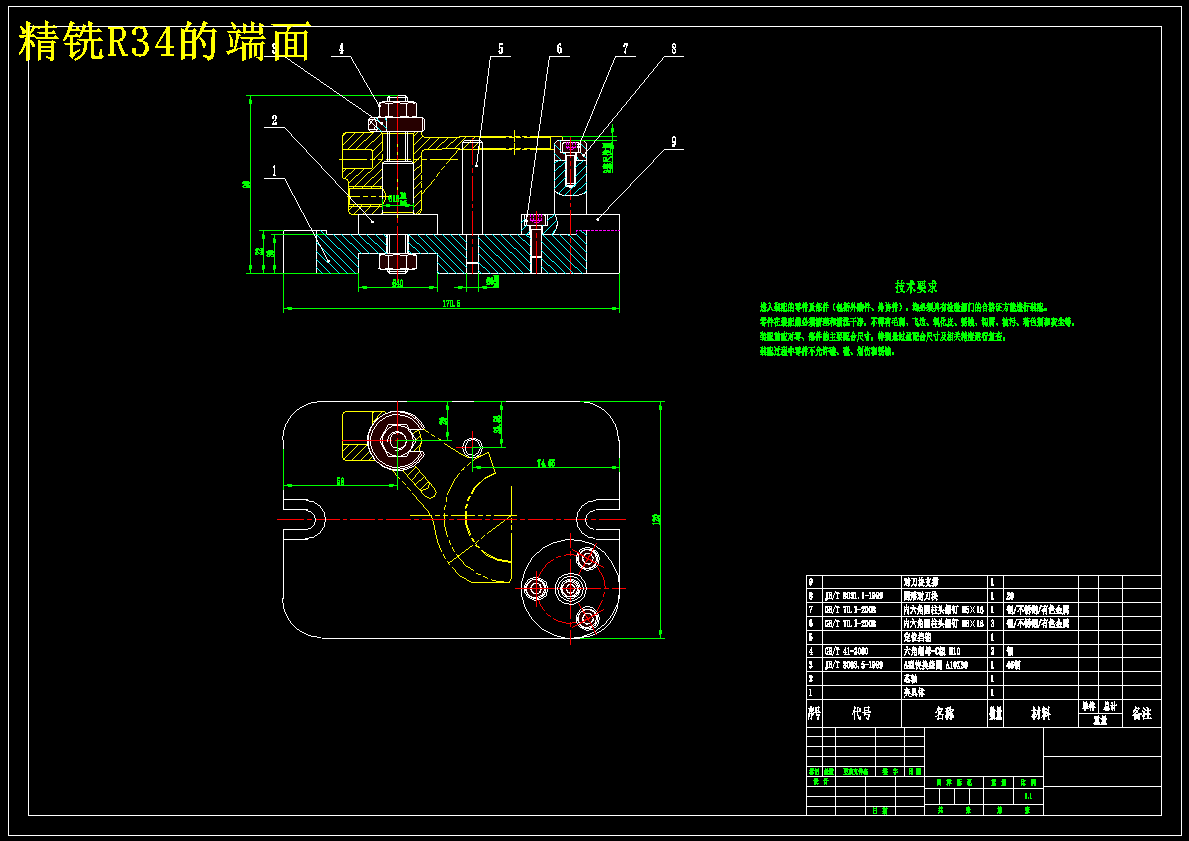Click balloon number 8 above the section view
Screen dimensions: 1189x841
coord(673,49)
